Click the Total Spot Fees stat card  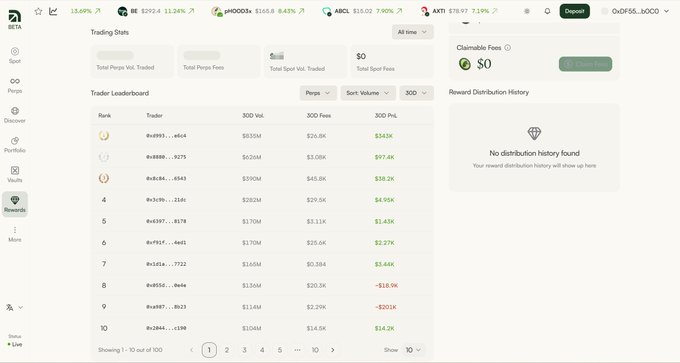point(392,62)
